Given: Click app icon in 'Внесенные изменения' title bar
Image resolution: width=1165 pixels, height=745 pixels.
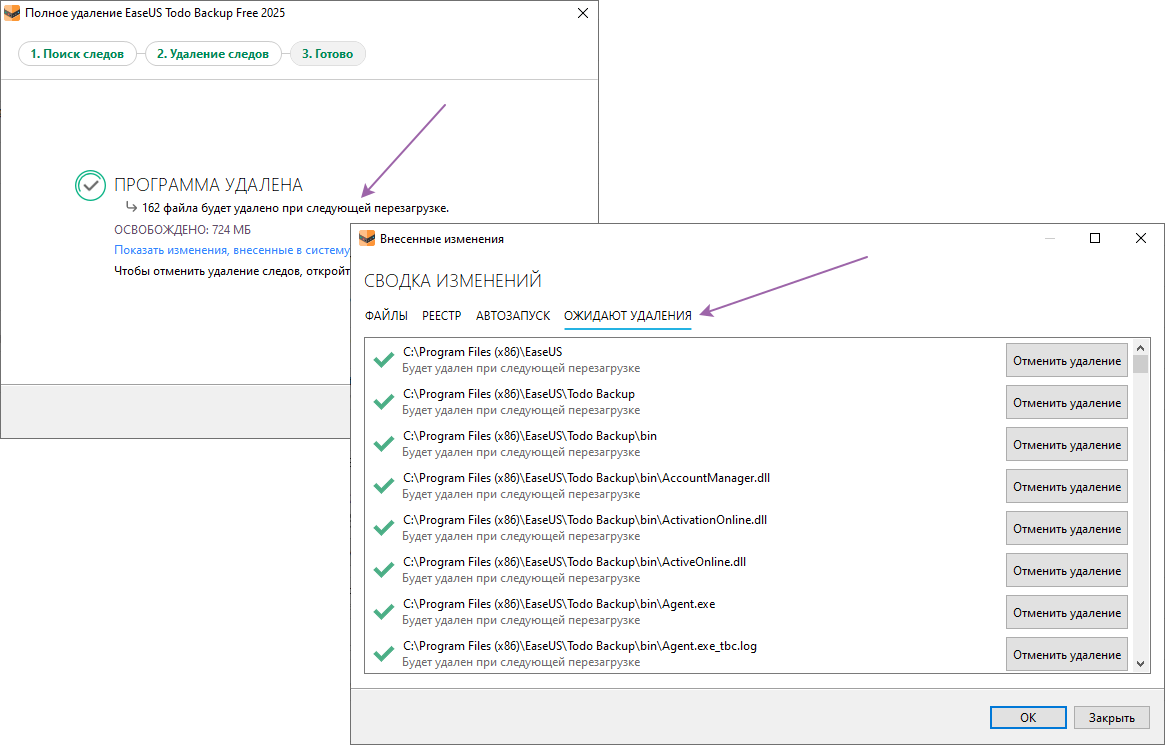Looking at the screenshot, I should point(367,239).
